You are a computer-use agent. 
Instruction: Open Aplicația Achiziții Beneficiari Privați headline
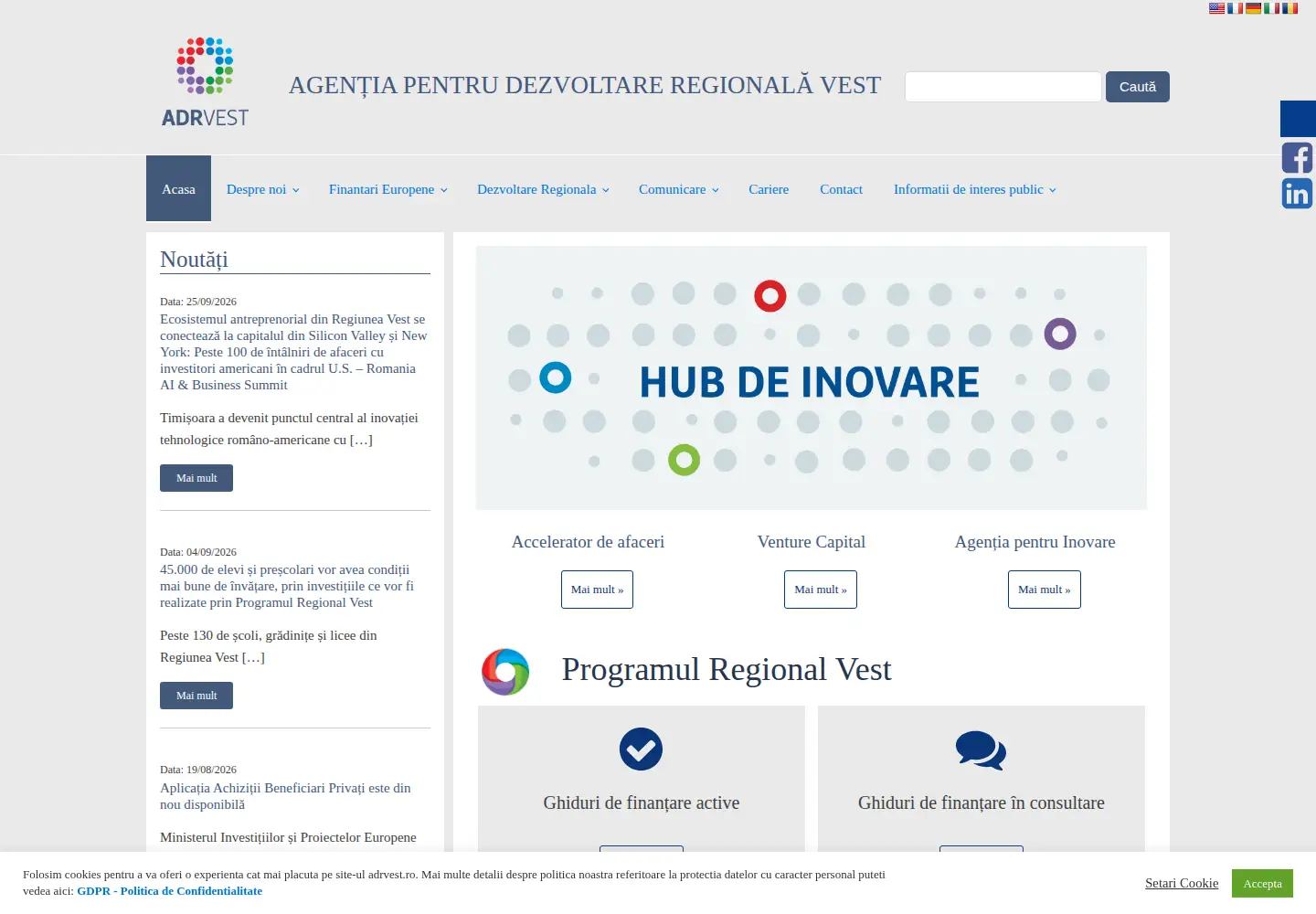[285, 796]
